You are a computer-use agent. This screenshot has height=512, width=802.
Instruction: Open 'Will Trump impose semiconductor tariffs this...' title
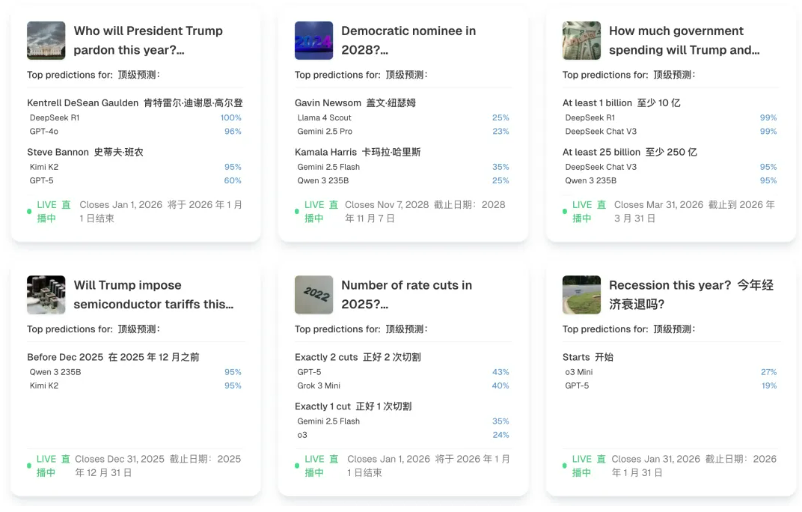[153, 295]
